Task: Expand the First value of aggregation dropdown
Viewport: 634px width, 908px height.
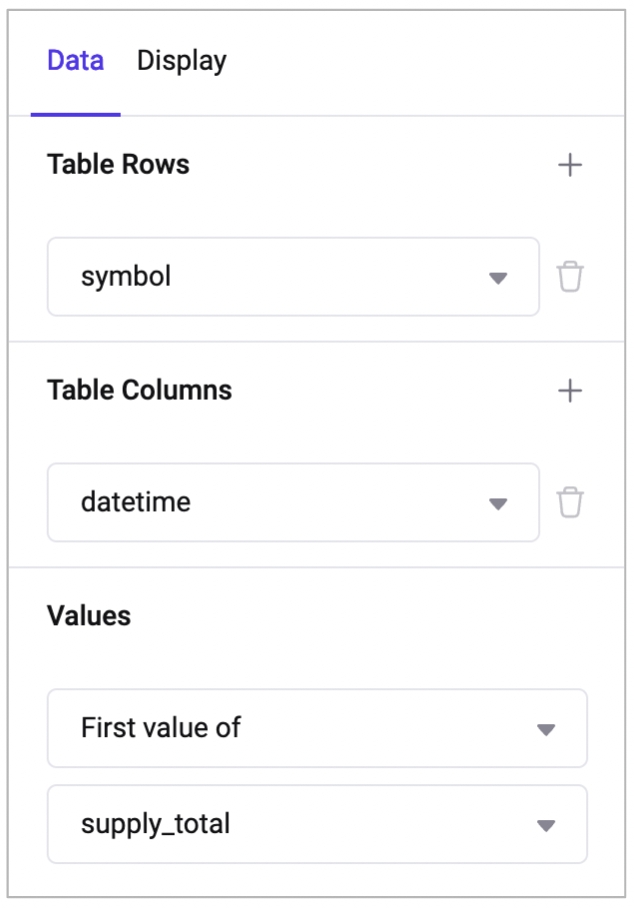Action: point(316,728)
